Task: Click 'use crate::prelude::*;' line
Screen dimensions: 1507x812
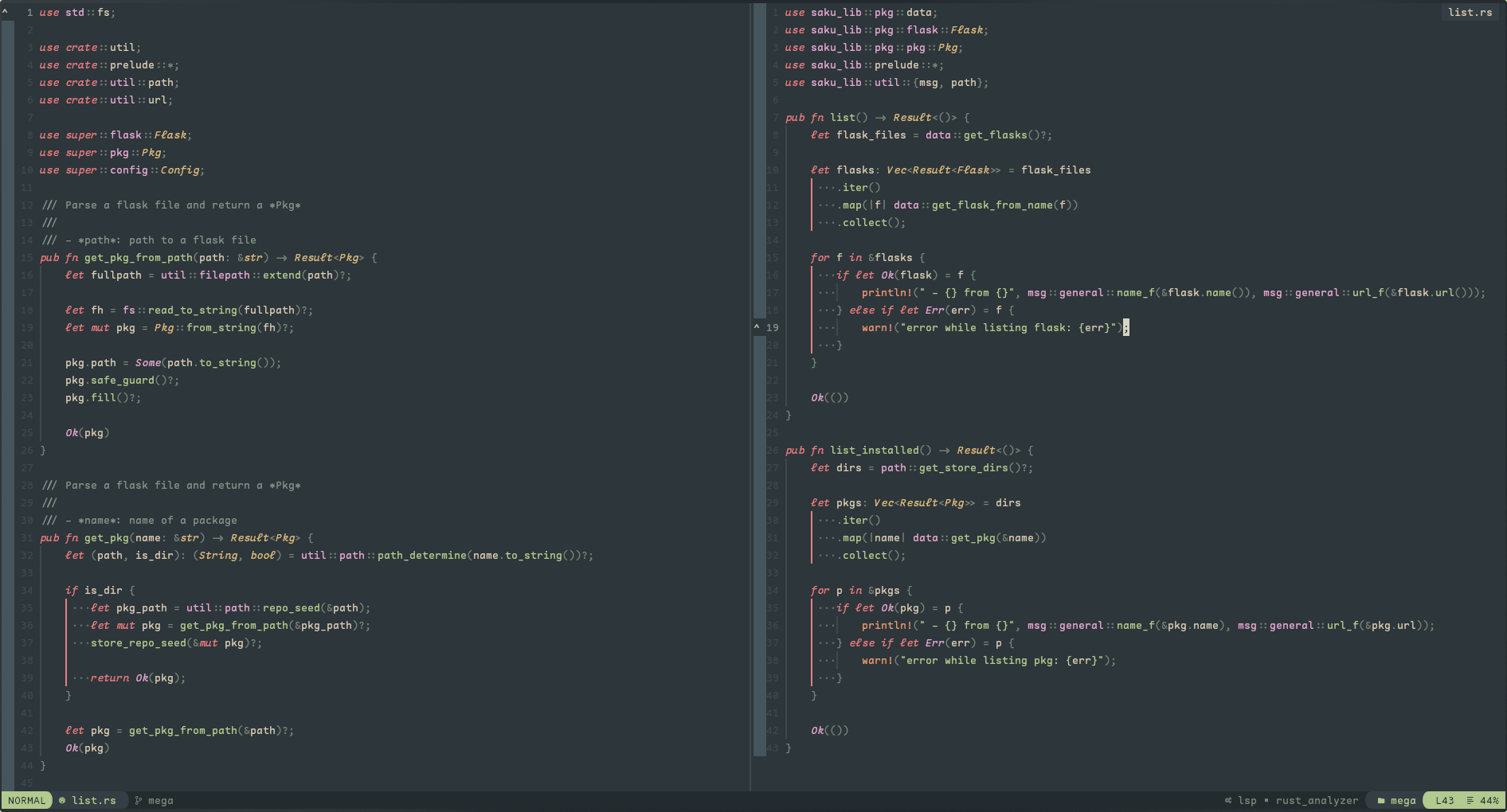Action: 109,64
